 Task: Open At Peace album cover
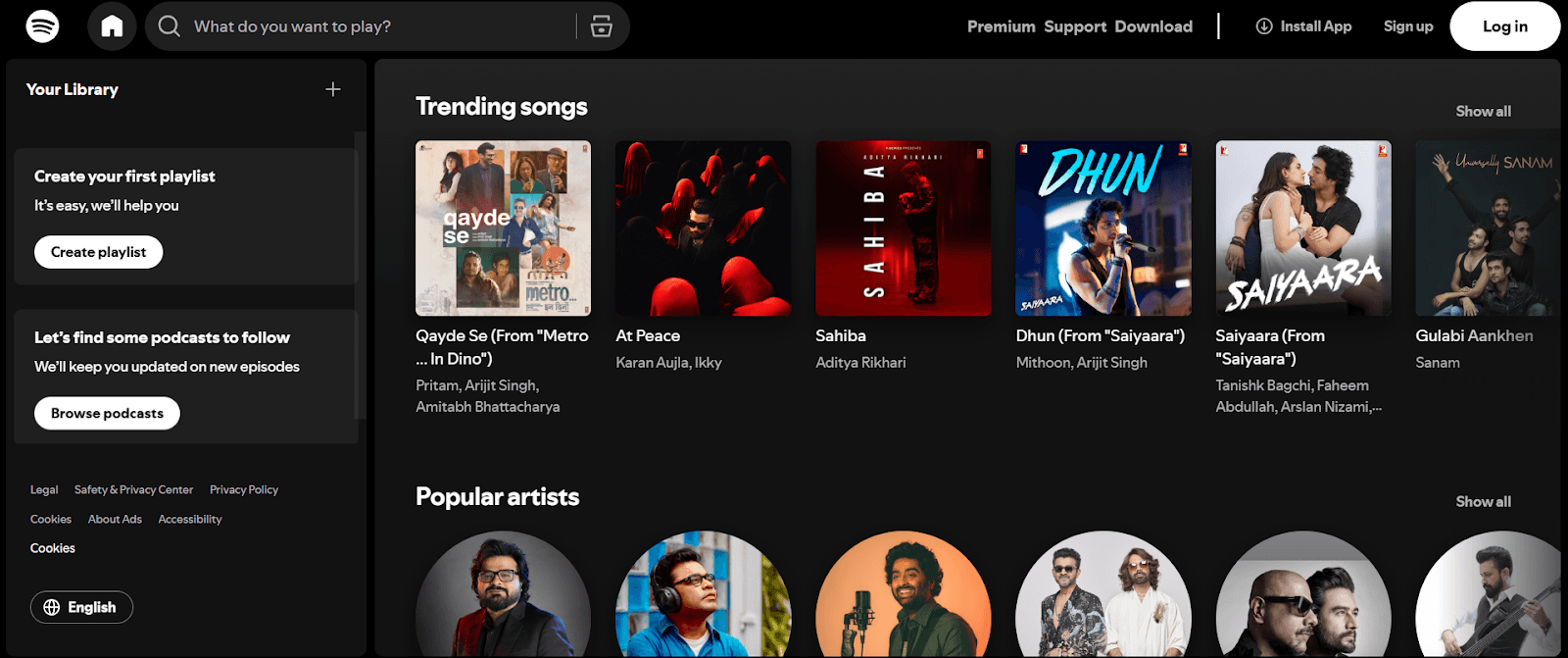(x=703, y=228)
